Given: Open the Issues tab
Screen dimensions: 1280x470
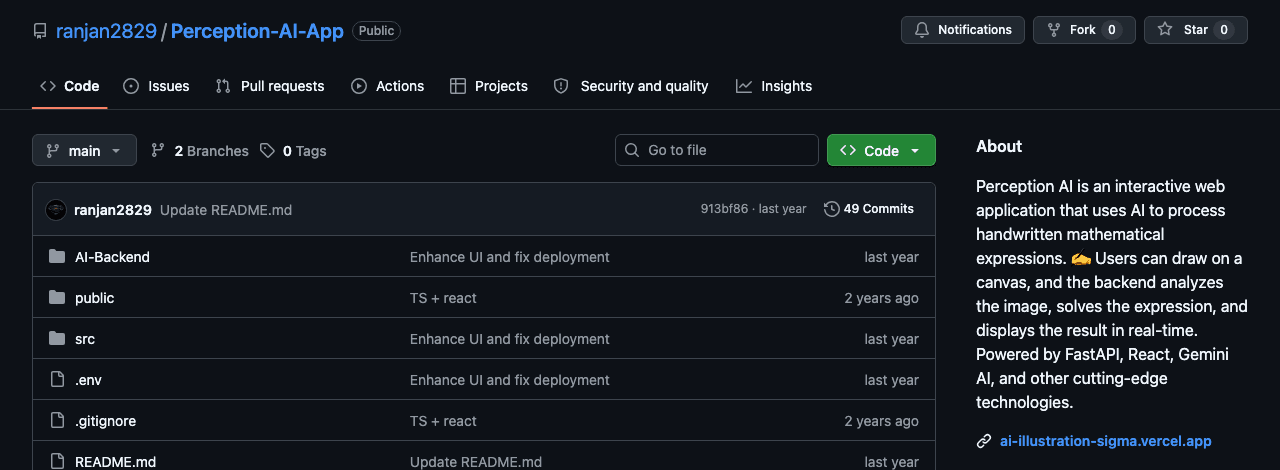Looking at the screenshot, I should click(x=156, y=86).
